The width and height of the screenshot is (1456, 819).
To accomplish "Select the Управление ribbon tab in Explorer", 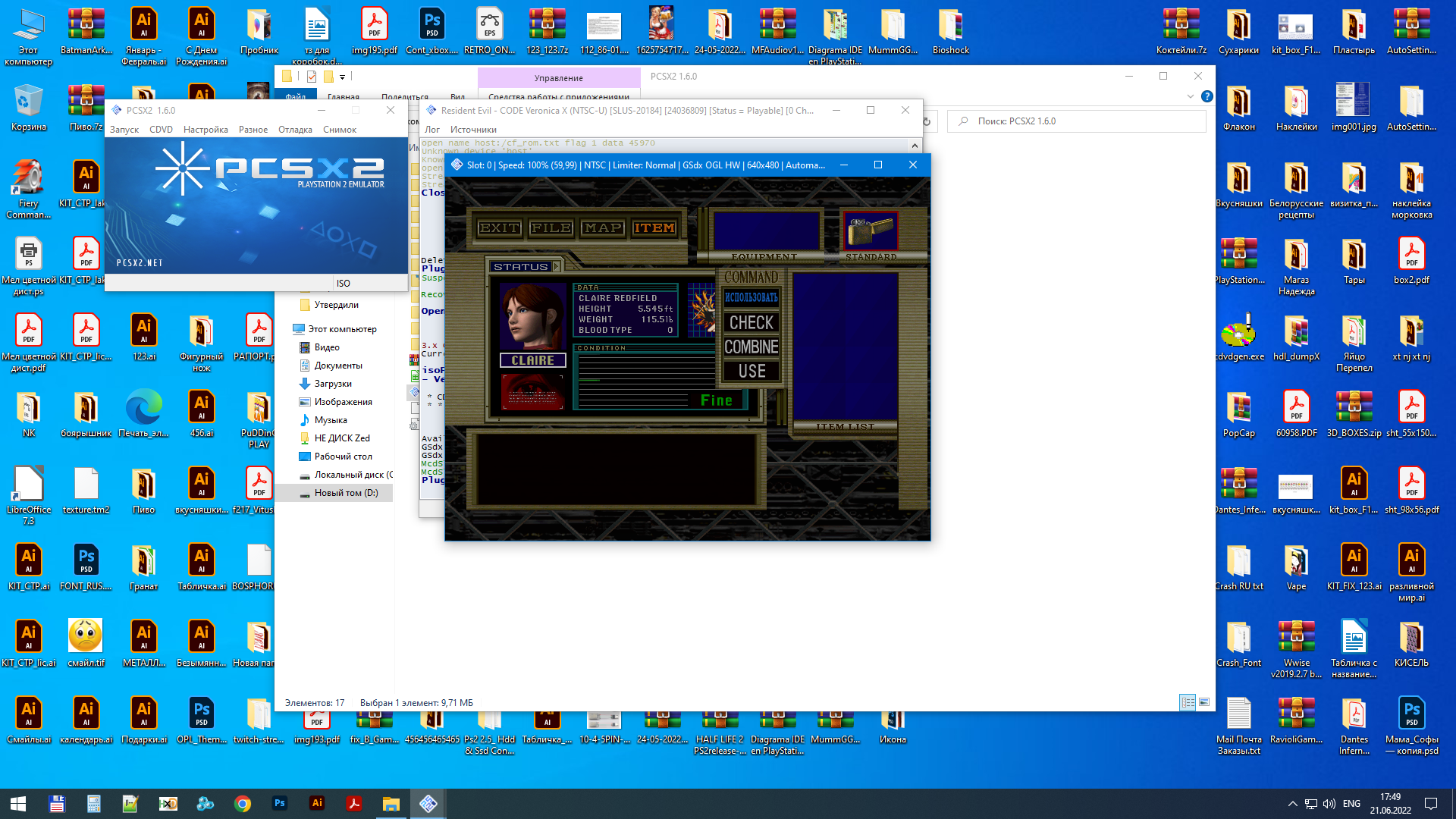I will point(559,78).
